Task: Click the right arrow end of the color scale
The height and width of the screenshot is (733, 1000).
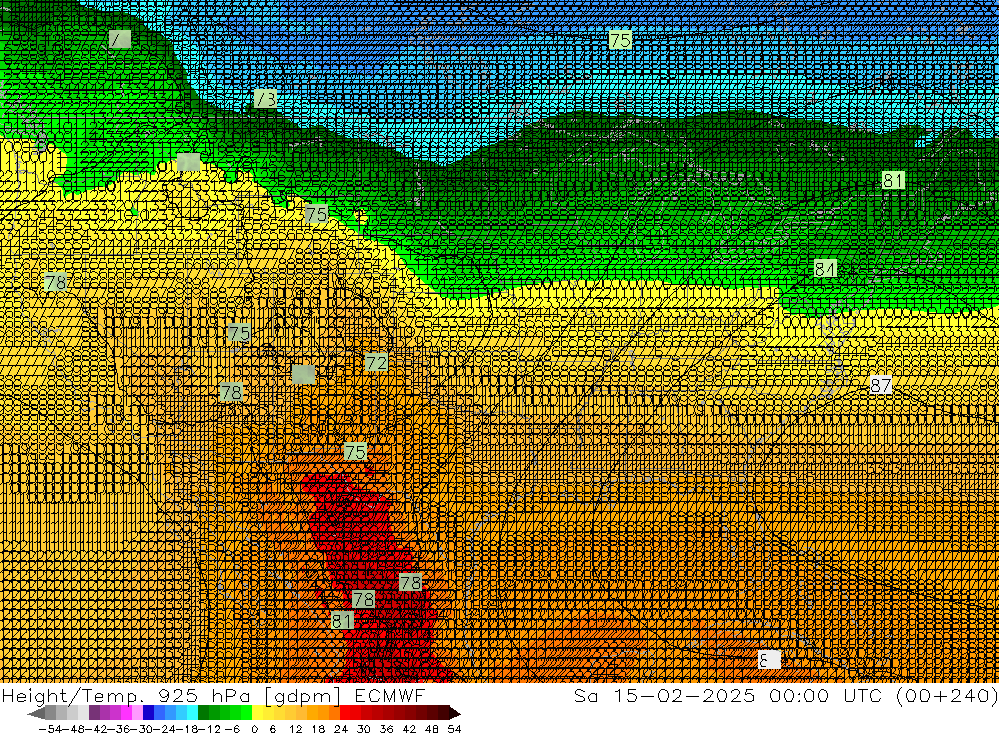Action: (x=455, y=713)
